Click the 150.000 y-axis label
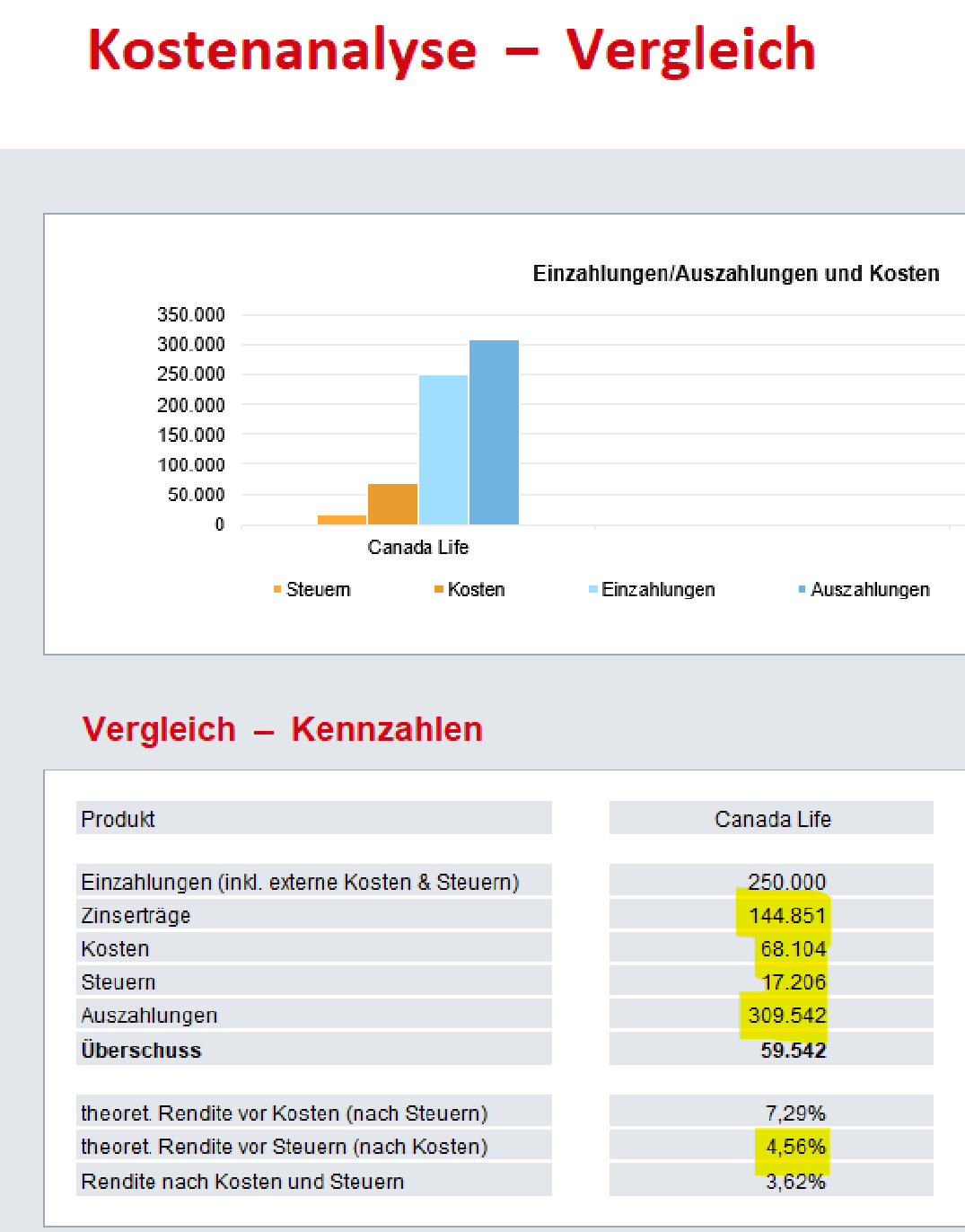Viewport: 965px width, 1232px height. (x=191, y=435)
